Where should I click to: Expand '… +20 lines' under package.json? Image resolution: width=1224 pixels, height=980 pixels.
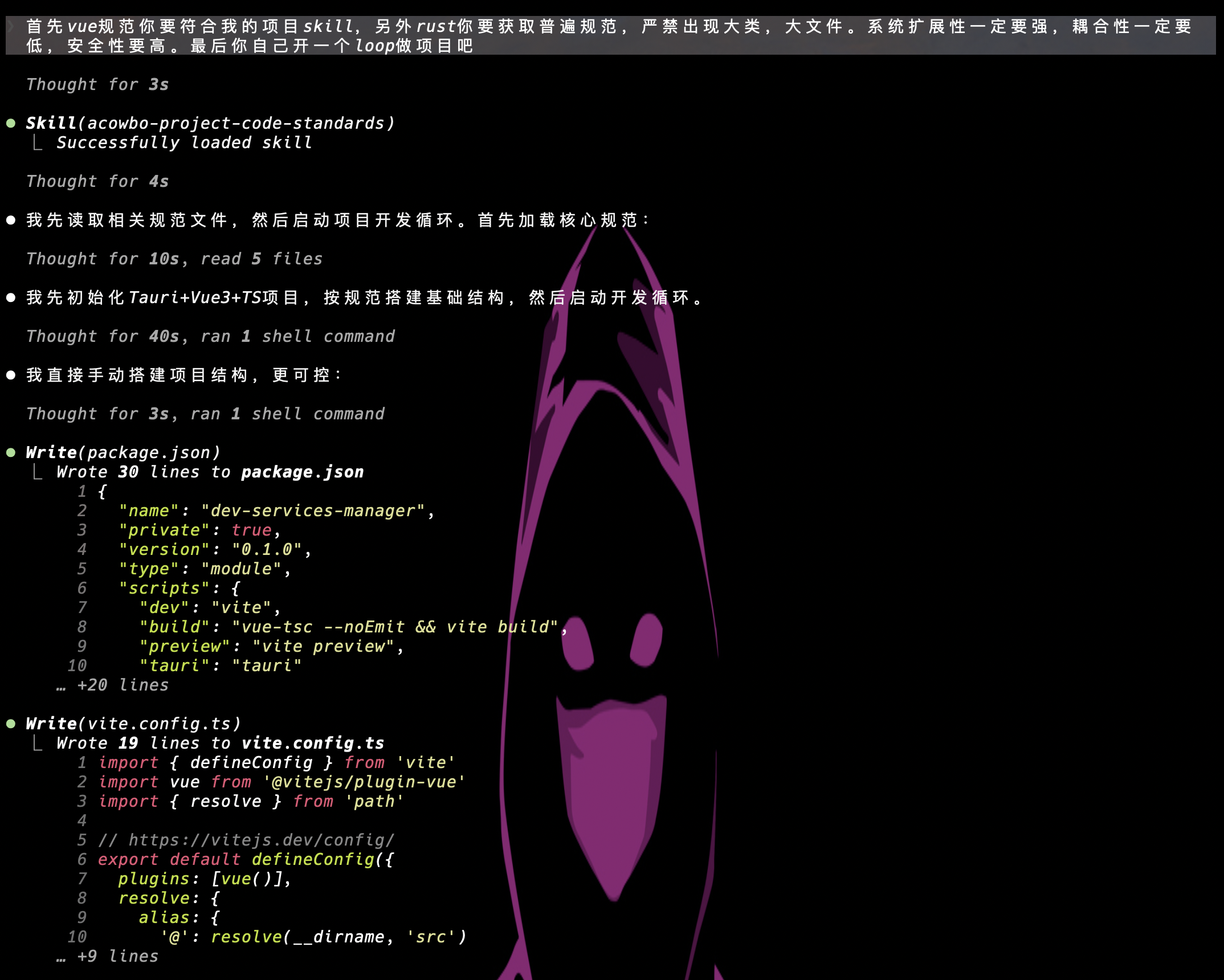point(113,685)
